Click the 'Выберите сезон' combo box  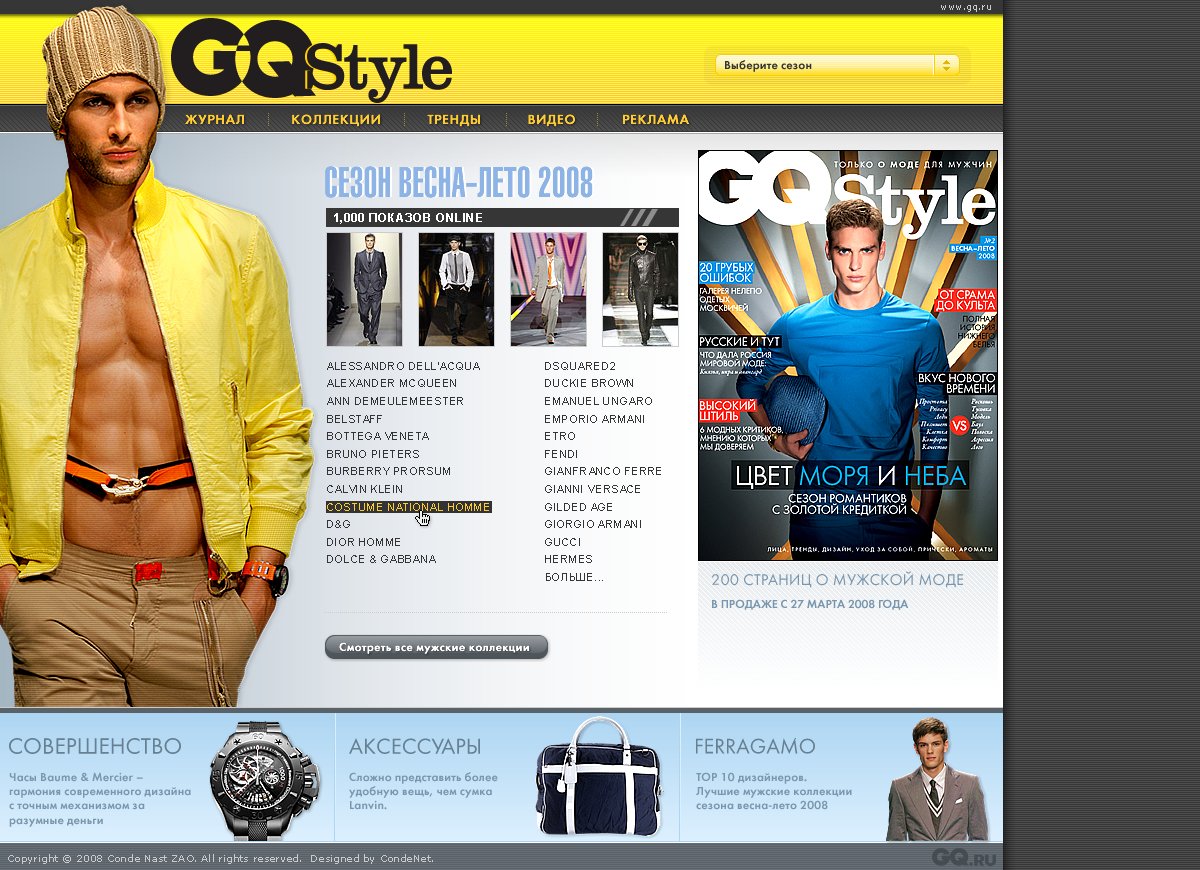(x=837, y=65)
